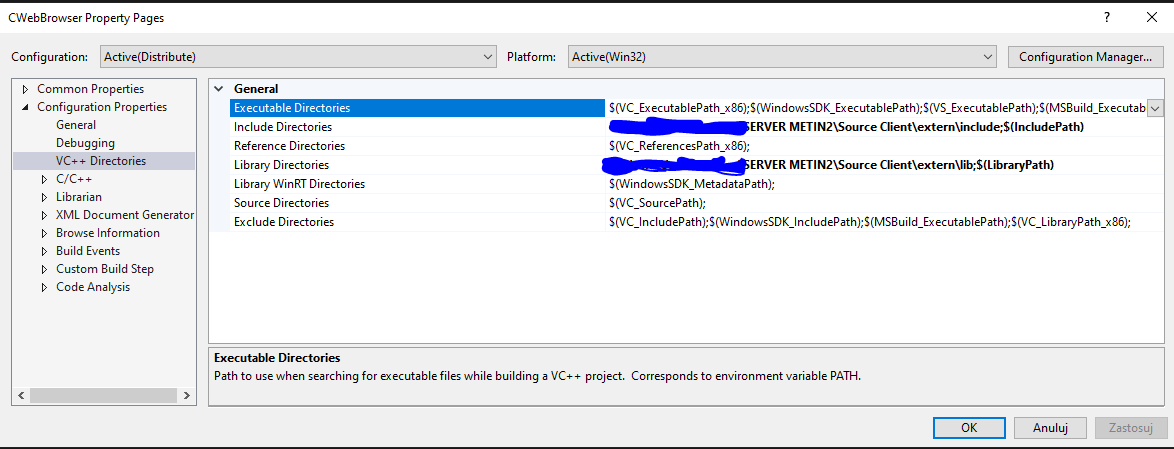Collapse the General property group
Screen dimensions: 1174x449
coord(219,89)
